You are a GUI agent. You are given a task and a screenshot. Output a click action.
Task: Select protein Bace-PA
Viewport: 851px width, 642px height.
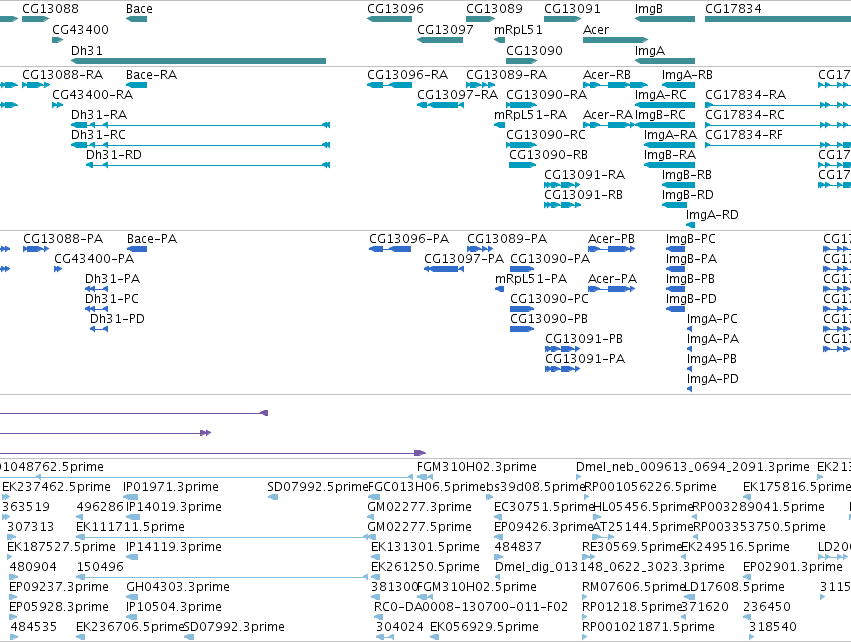pos(137,249)
